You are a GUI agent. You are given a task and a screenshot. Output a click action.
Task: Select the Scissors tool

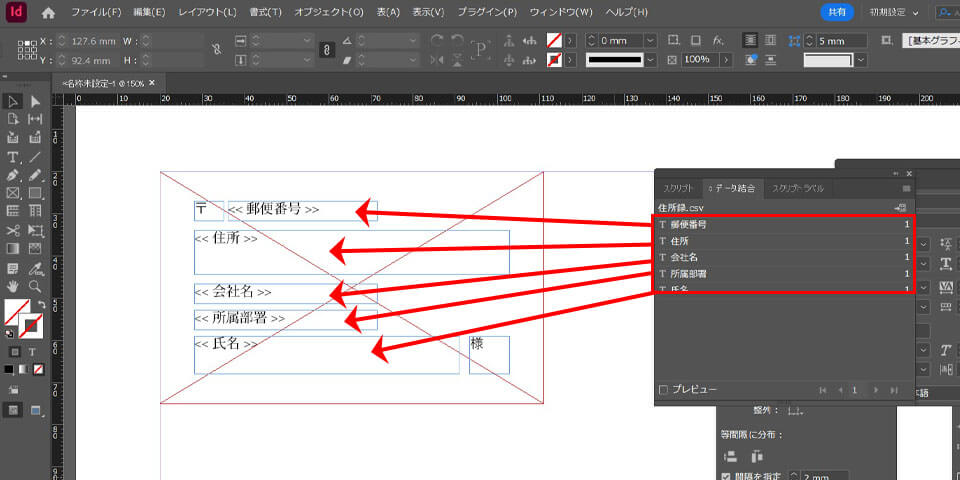click(13, 229)
